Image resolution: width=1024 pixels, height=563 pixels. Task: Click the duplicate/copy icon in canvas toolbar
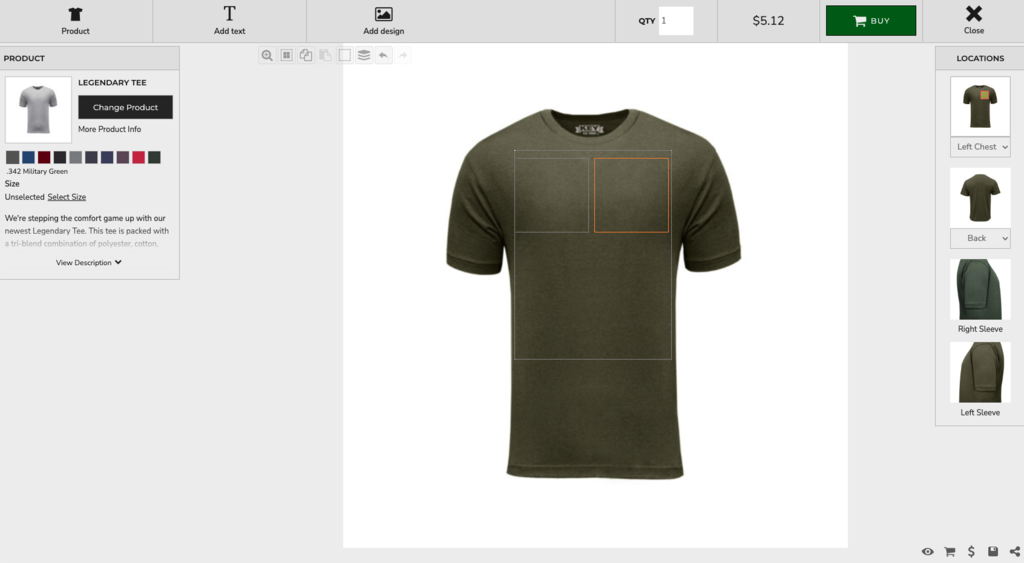(306, 56)
